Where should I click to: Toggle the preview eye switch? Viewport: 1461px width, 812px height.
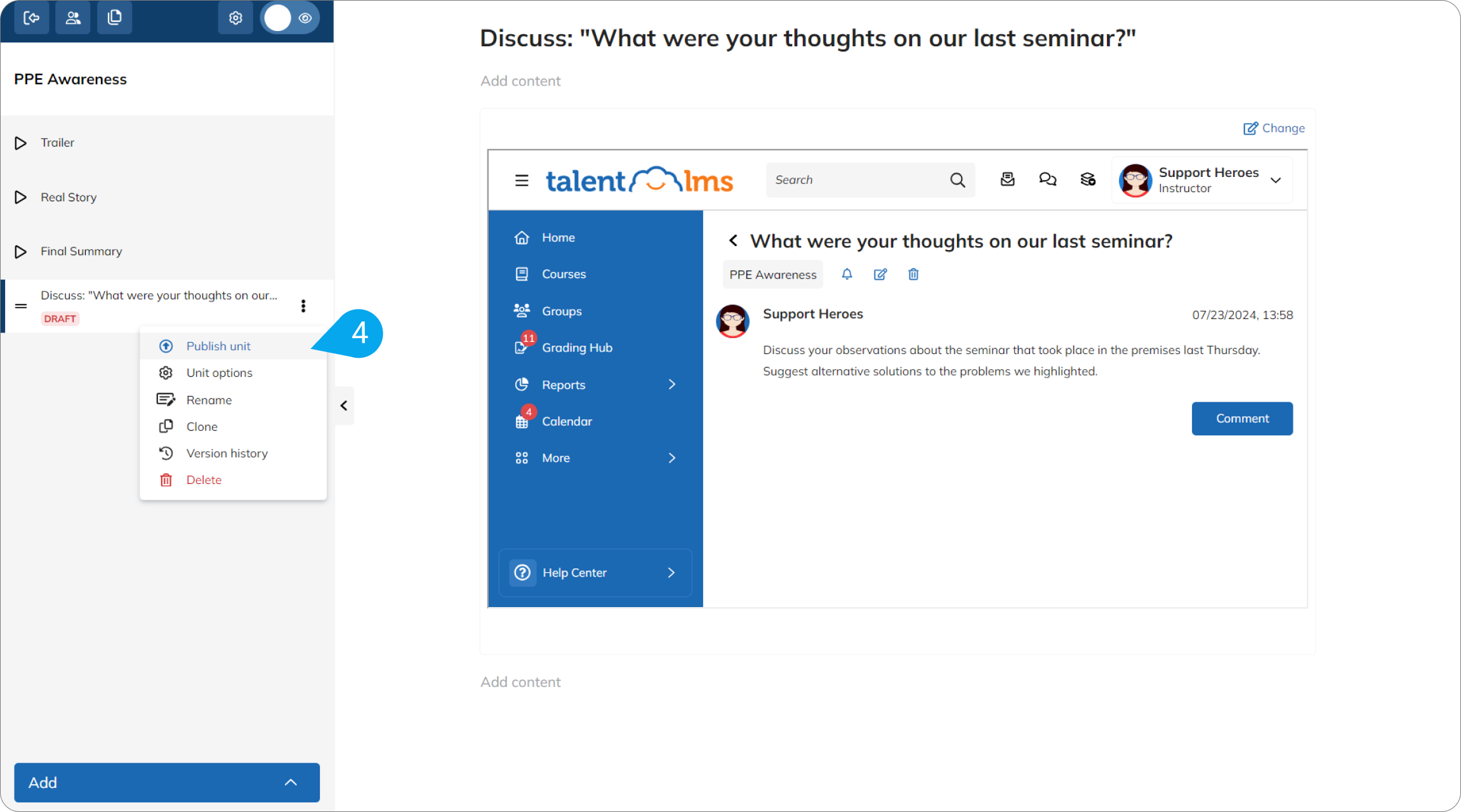tap(290, 18)
